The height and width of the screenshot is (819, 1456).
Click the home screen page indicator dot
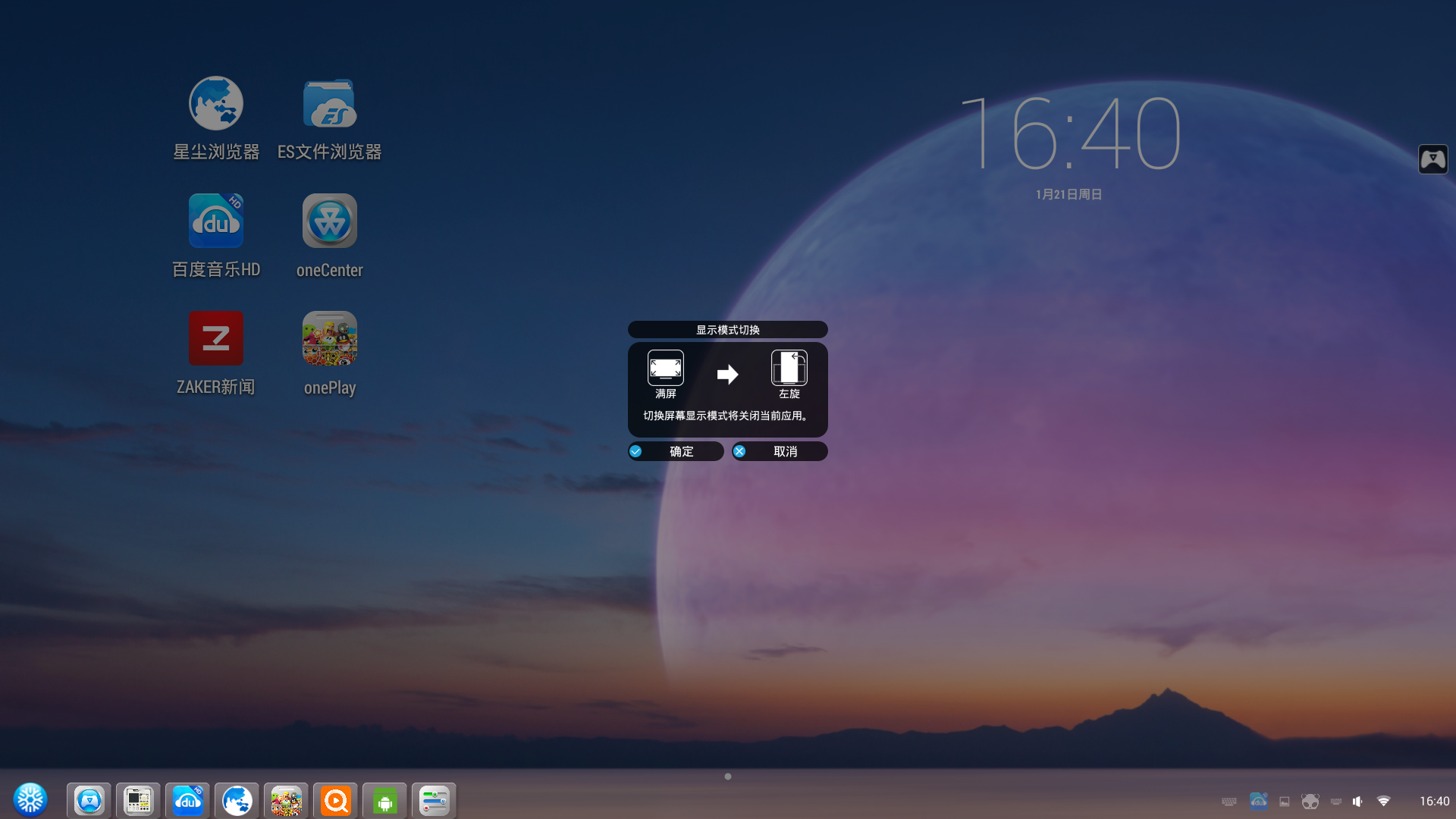tap(728, 777)
